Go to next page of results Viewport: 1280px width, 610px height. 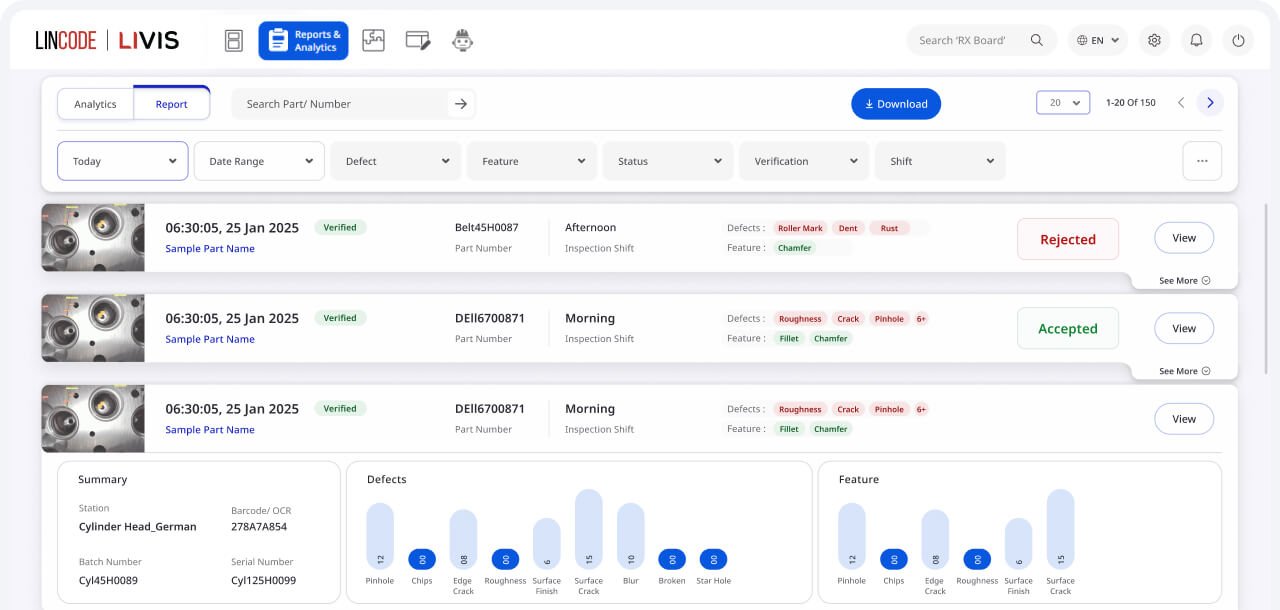(1210, 103)
